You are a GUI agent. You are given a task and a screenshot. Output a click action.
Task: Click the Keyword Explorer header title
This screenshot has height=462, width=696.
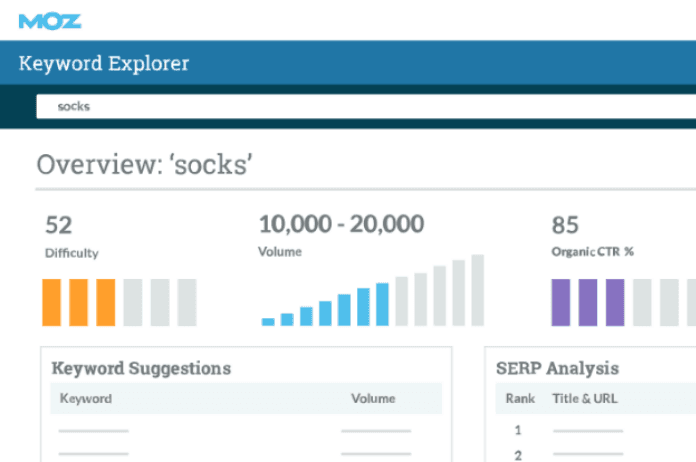pos(104,63)
